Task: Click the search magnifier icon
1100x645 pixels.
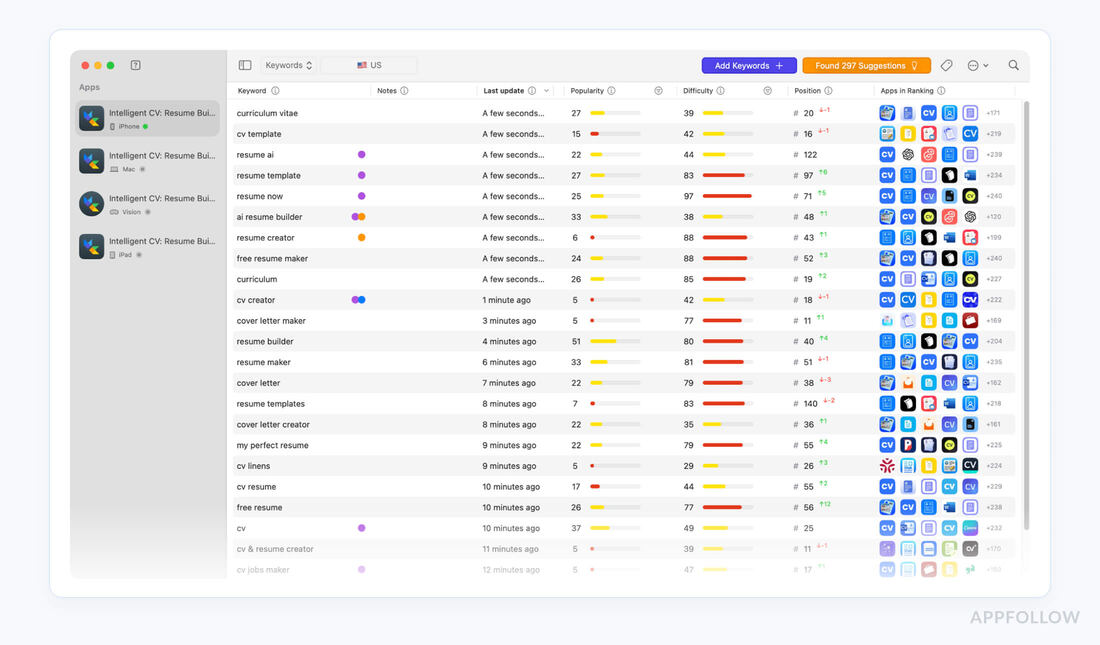Action: pyautogui.click(x=1013, y=65)
